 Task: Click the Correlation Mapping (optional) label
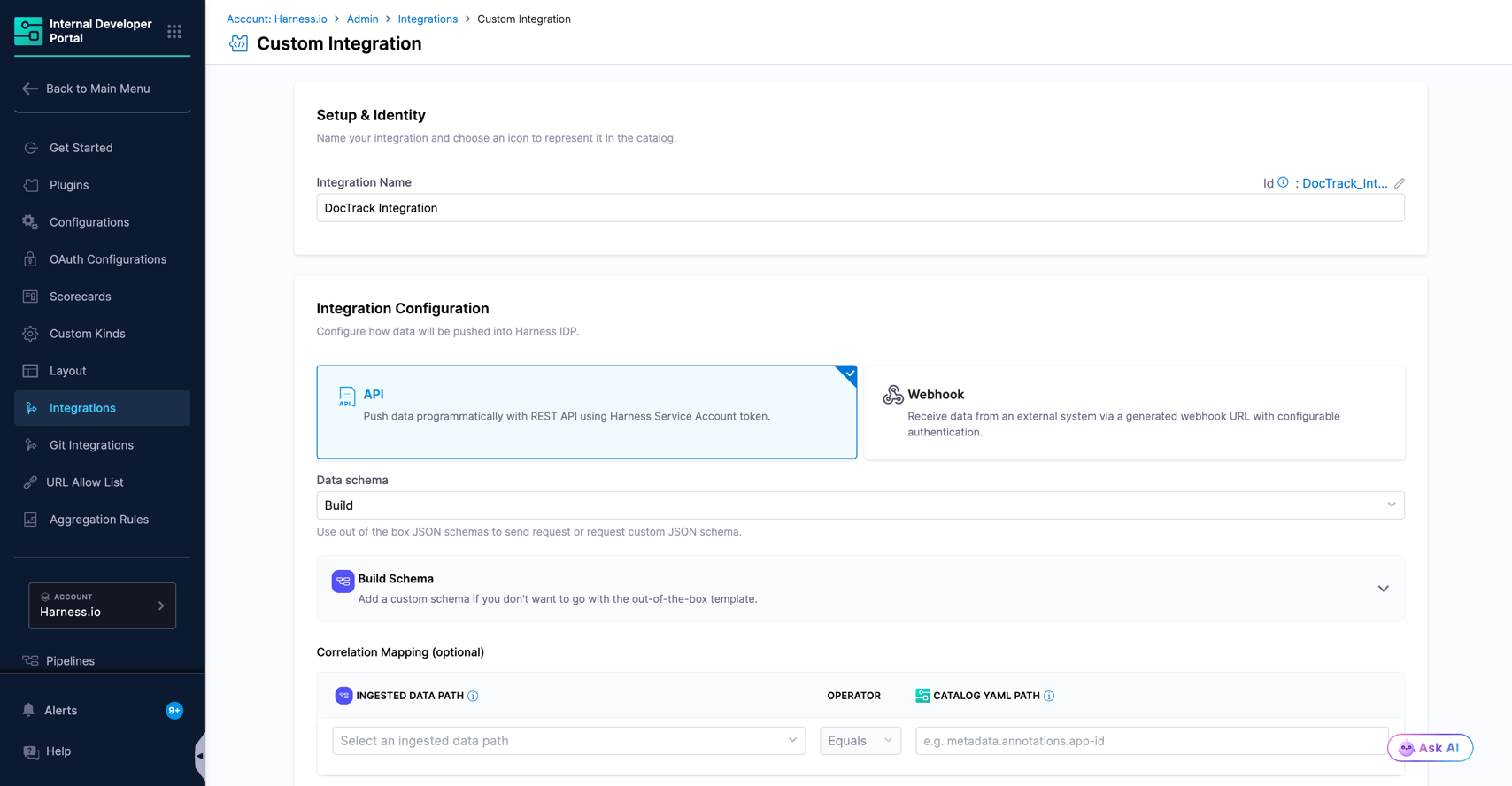click(400, 652)
